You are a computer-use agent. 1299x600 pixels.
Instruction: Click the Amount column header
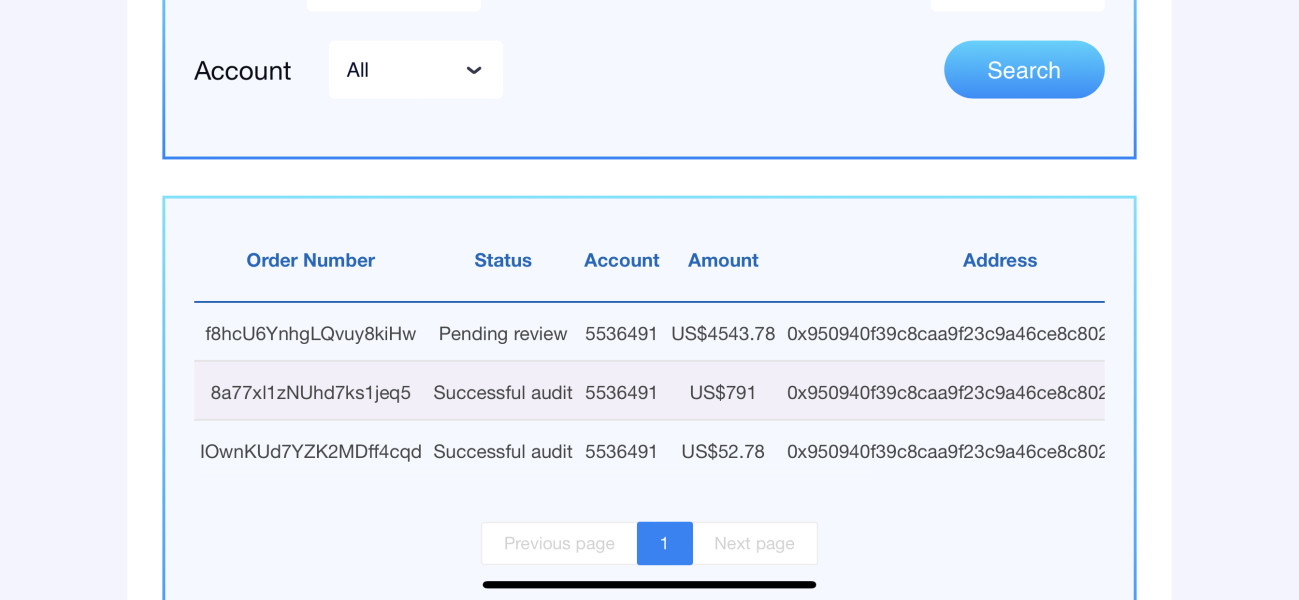coord(722,260)
